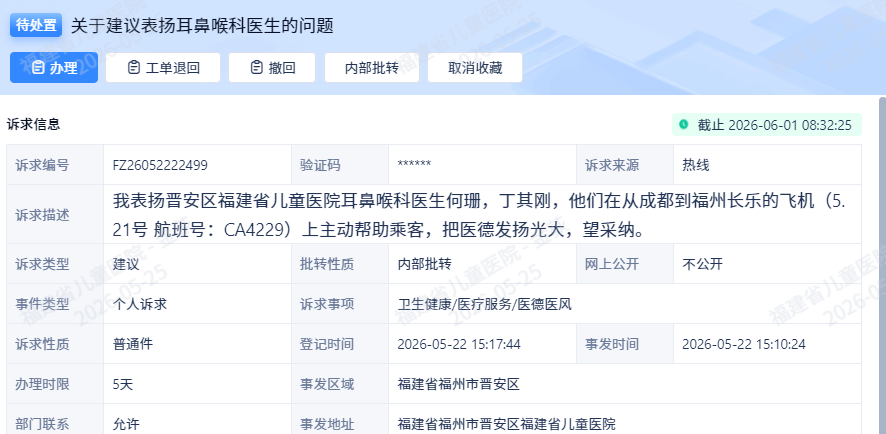Click the green clock icon beside 截止
This screenshot has width=886, height=434.
coord(684,124)
